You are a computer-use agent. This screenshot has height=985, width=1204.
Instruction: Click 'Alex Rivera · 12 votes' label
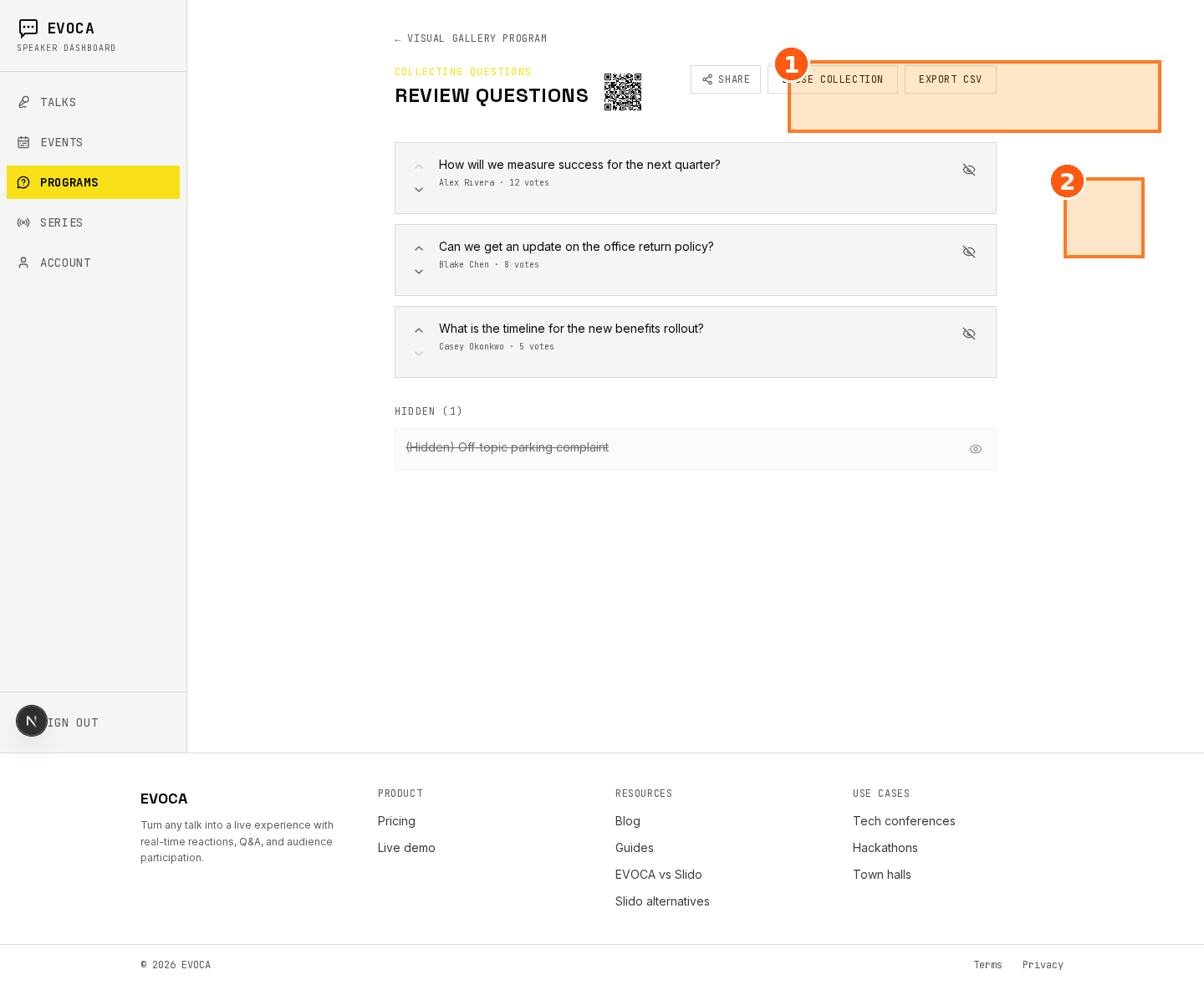coord(494,182)
